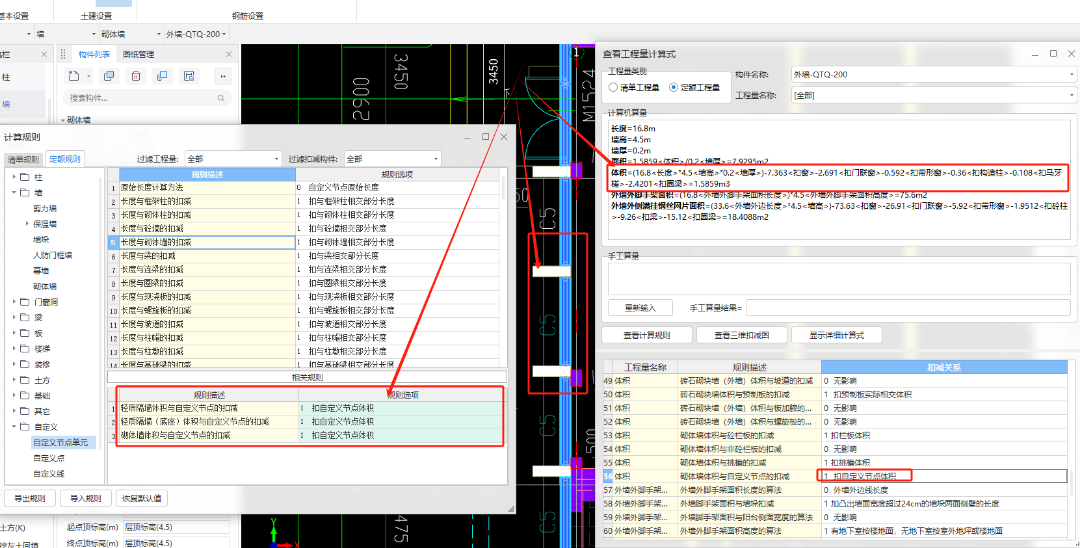Click the 板 folder icon in rule tree
1080x548 pixels.
click(25, 333)
